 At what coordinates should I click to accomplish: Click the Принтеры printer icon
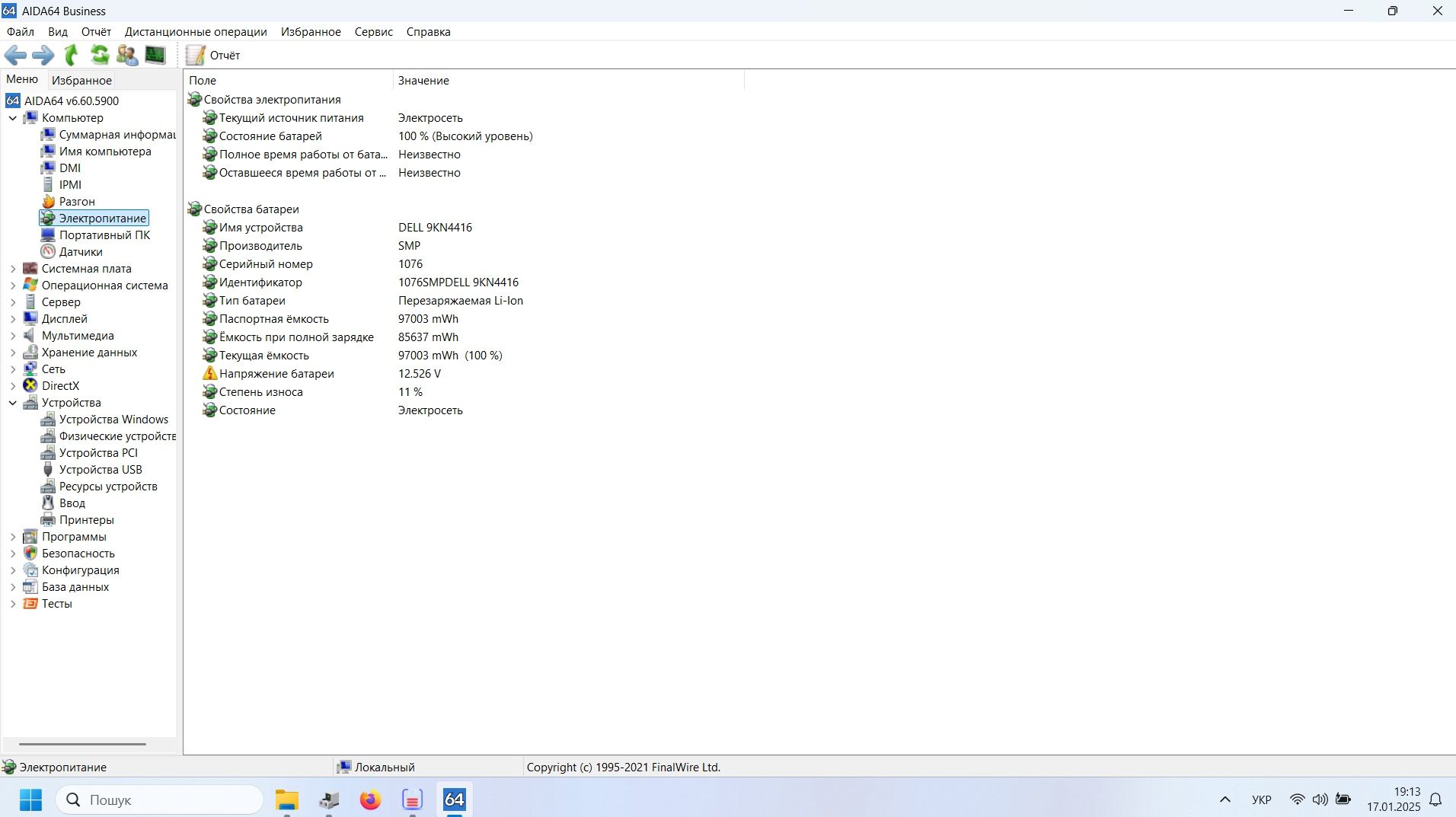[x=48, y=520]
